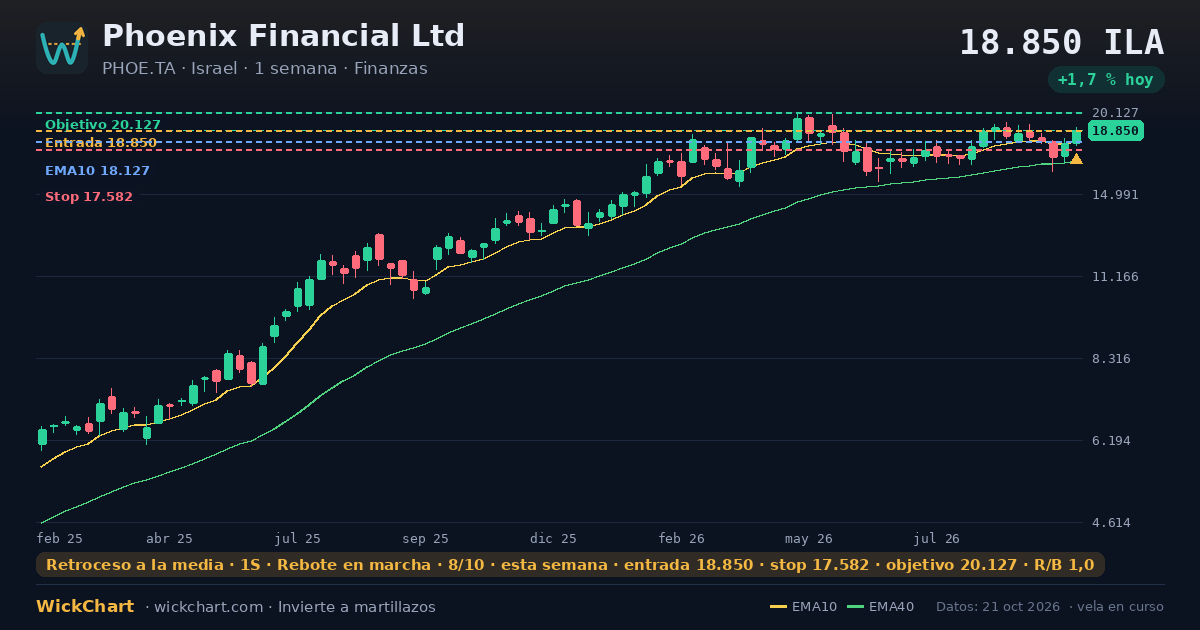Viewport: 1200px width, 630px height.
Task: Click the EMA10 18.127 label
Action: (97, 171)
